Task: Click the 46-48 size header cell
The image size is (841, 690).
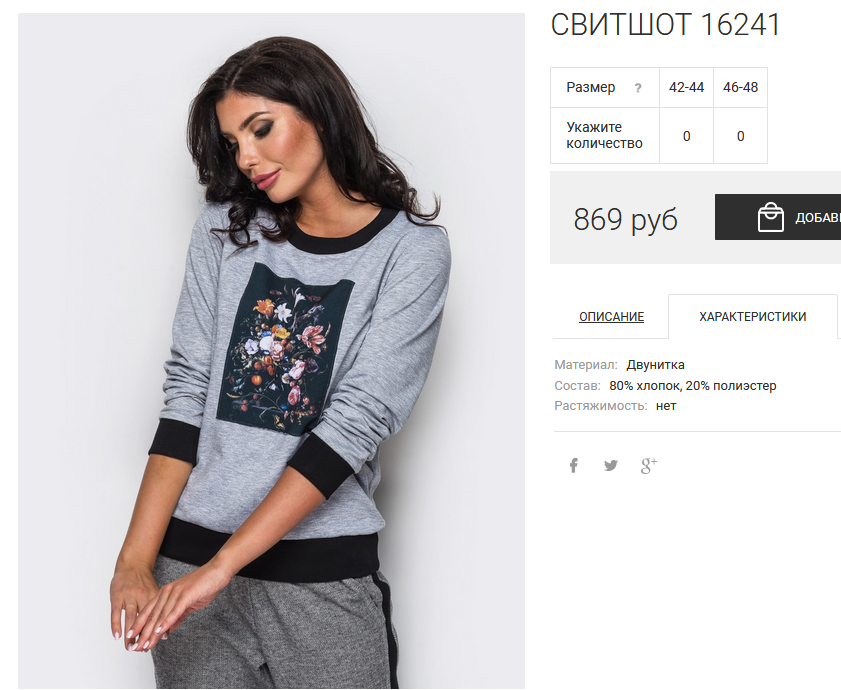Action: 740,87
